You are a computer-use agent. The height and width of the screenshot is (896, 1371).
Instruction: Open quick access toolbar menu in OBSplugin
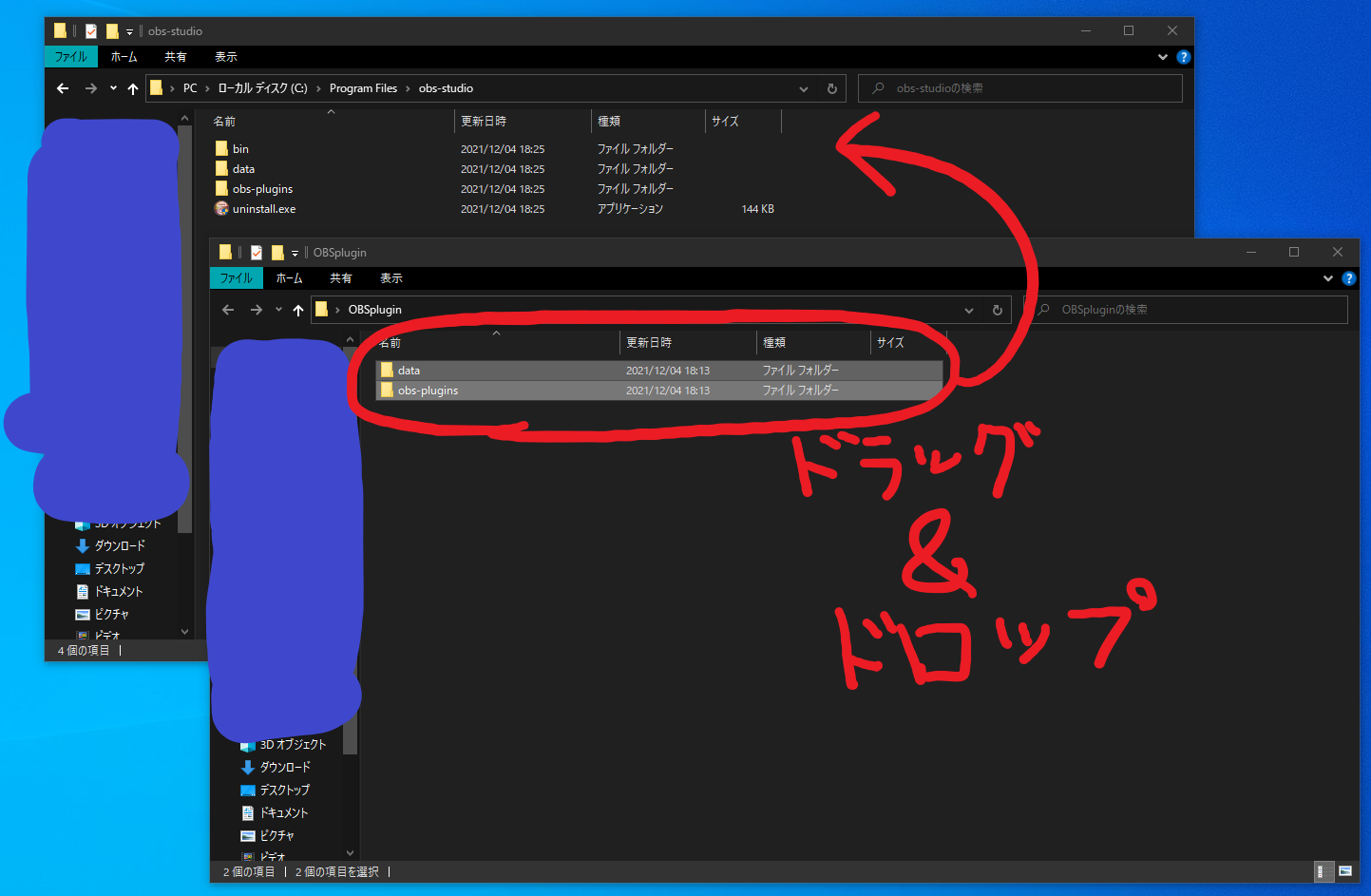click(295, 254)
